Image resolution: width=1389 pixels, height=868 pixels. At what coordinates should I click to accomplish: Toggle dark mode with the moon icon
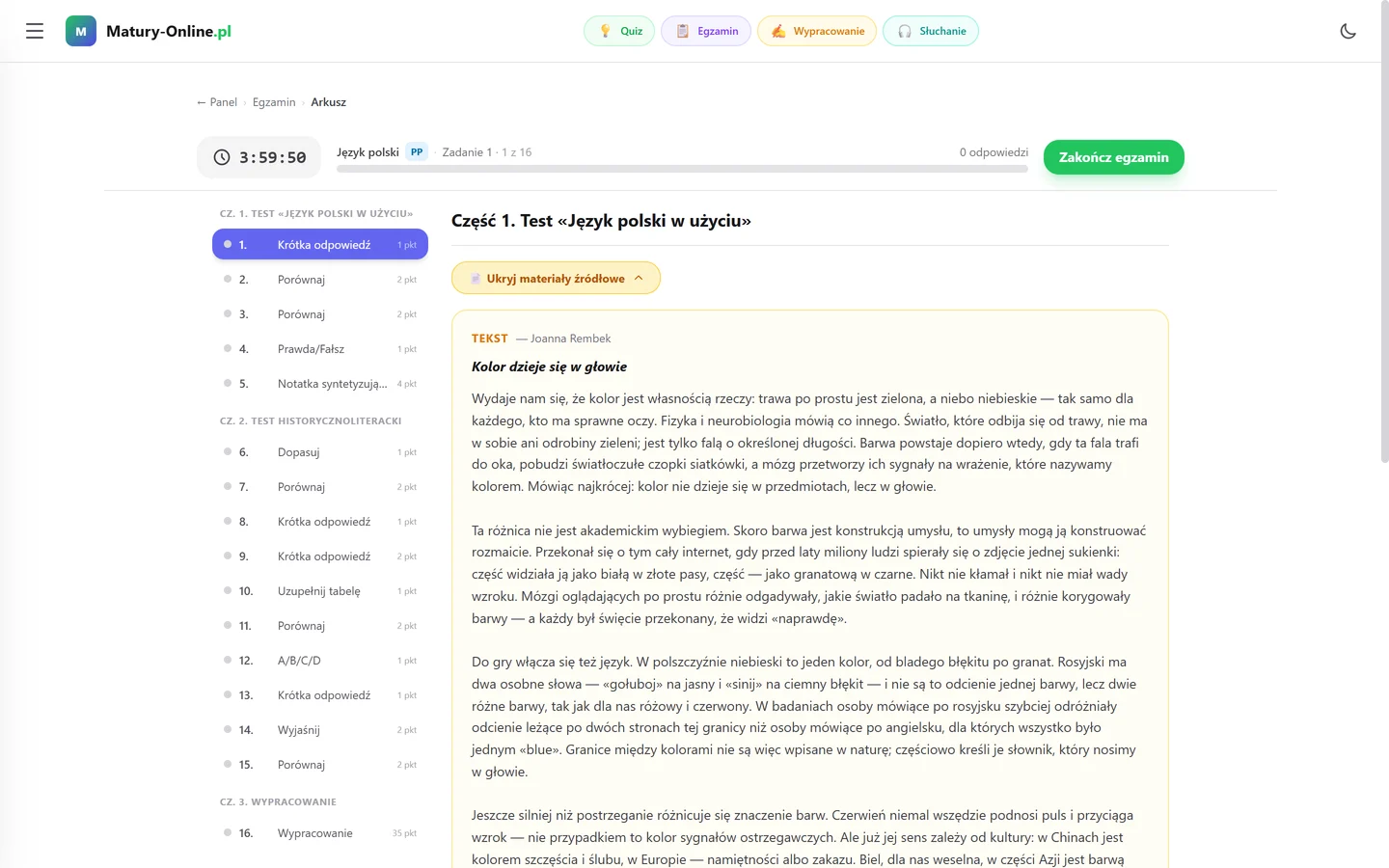pyautogui.click(x=1348, y=31)
